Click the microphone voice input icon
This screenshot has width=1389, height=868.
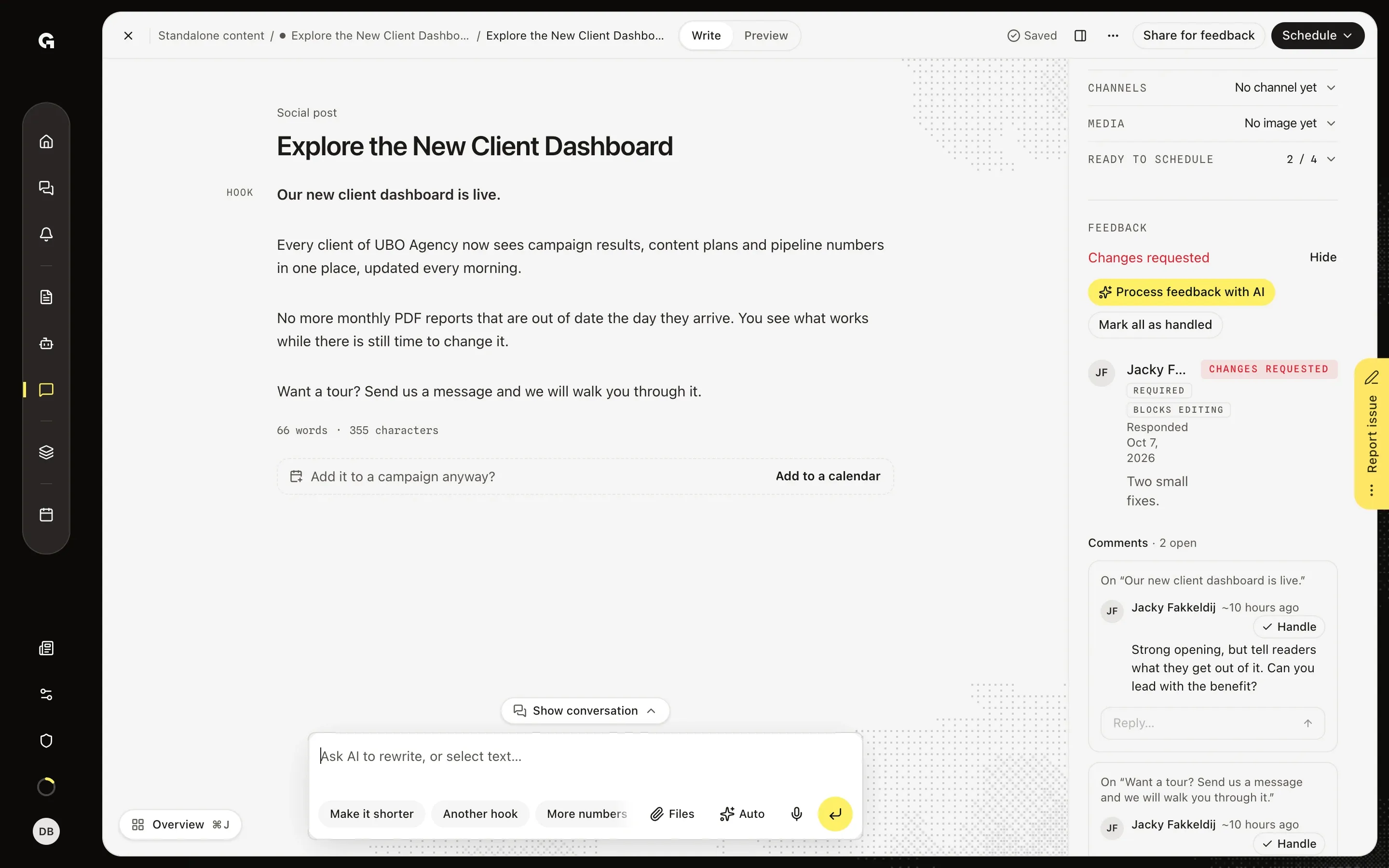pos(796,814)
